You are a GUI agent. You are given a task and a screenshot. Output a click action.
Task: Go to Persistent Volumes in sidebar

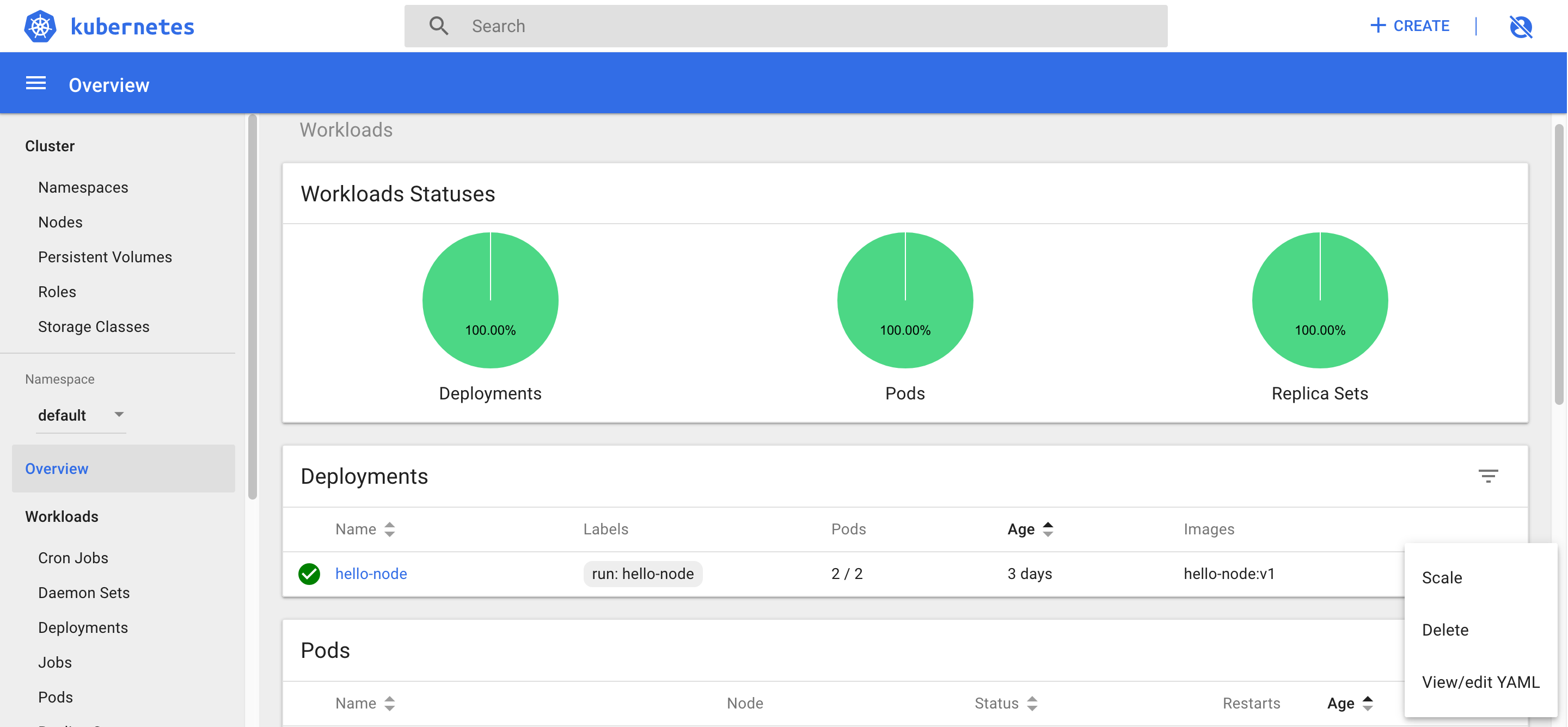105,257
